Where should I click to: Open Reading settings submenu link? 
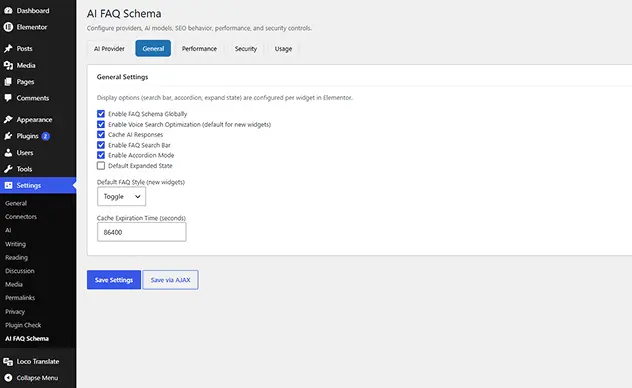coord(17,257)
